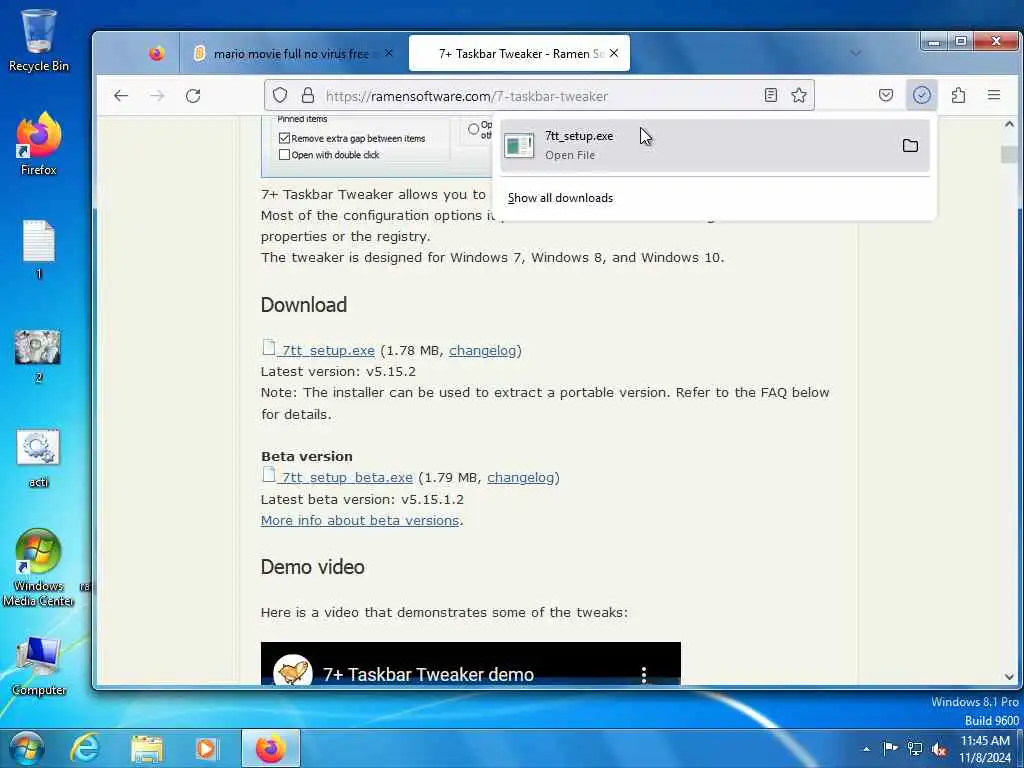Screen dimensions: 1024x768
Task: Click the muted volume tray icon
Action: pos(940,749)
